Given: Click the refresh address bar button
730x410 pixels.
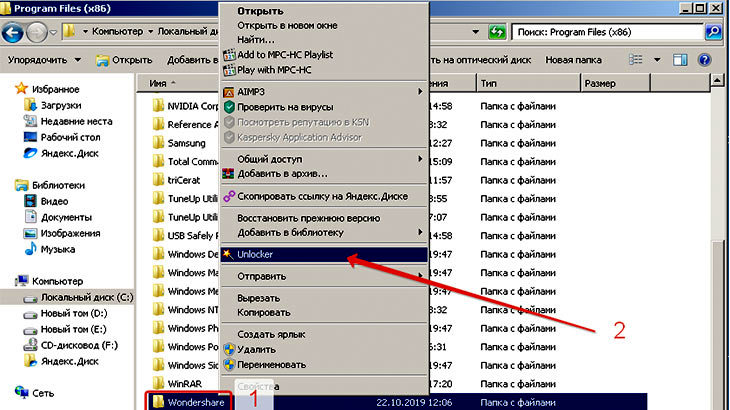Looking at the screenshot, I should pyautogui.click(x=497, y=32).
